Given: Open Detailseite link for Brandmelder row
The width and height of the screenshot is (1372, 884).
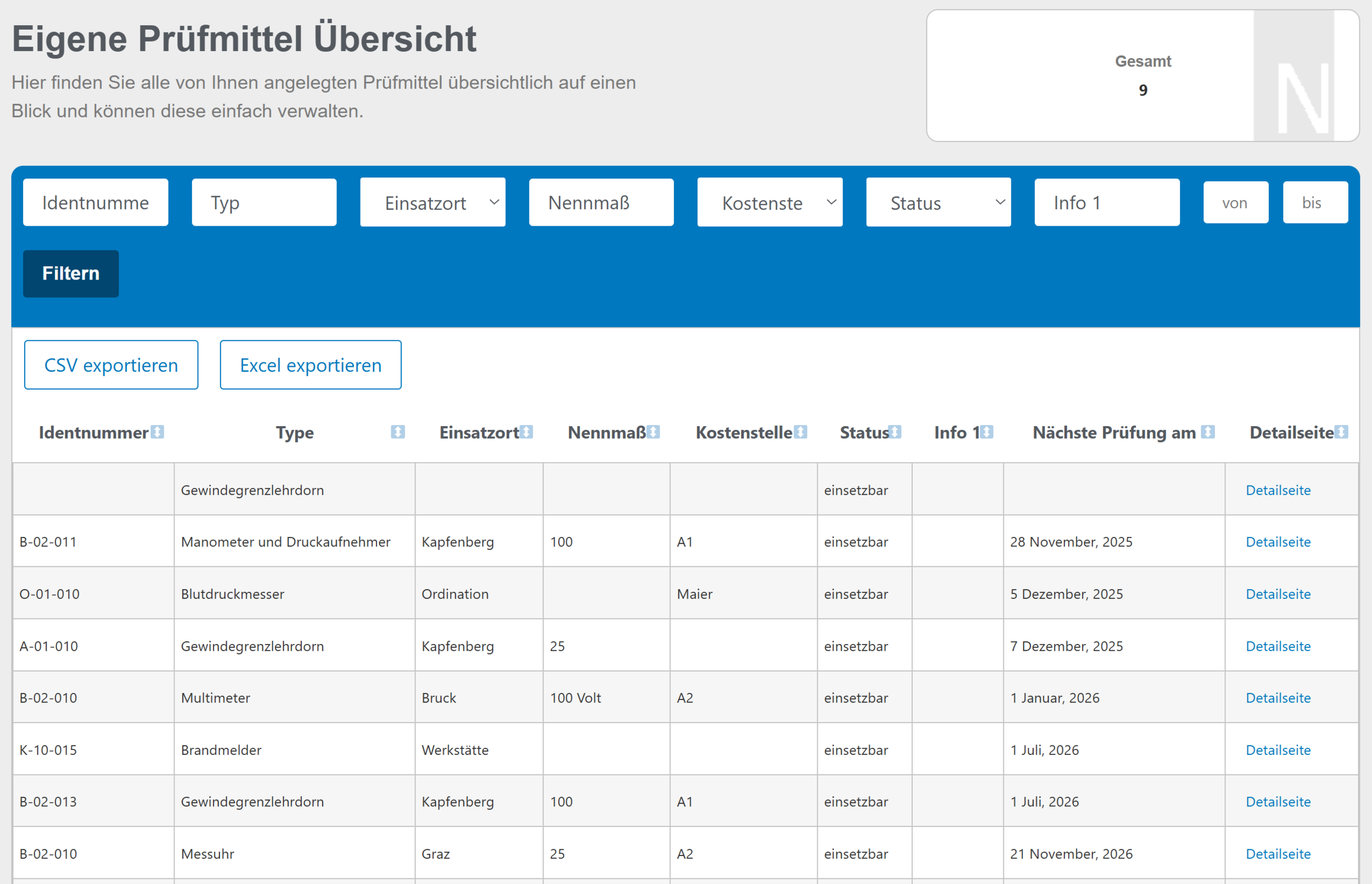Looking at the screenshot, I should click(x=1278, y=749).
